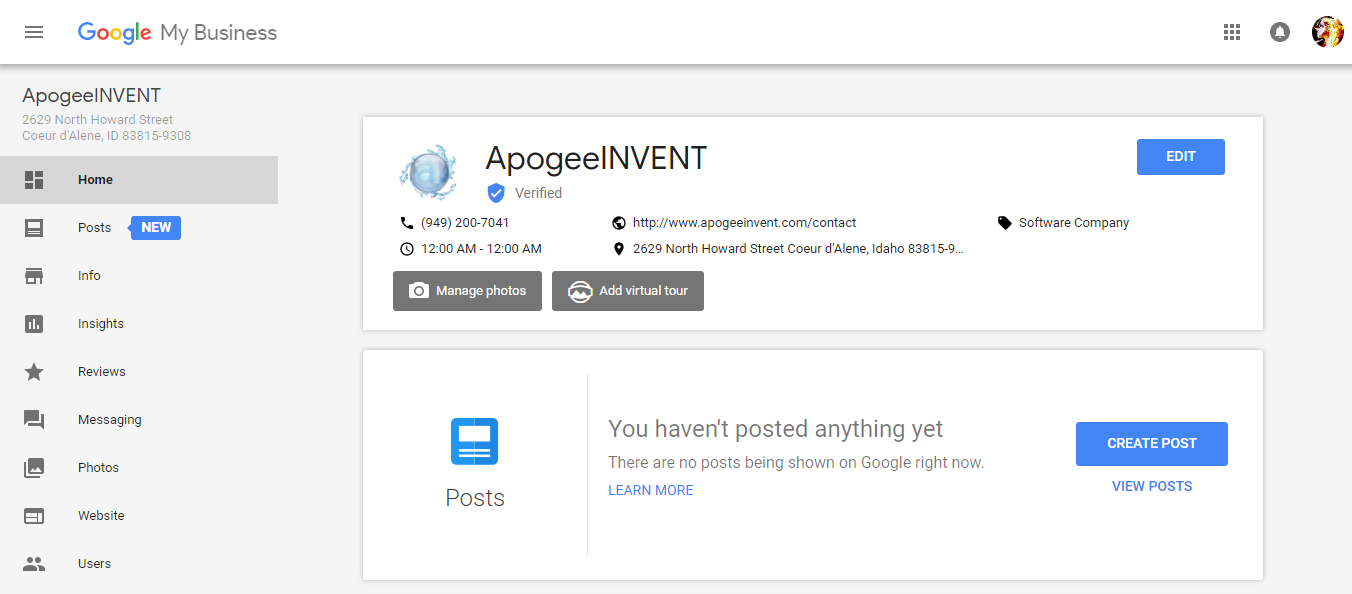
Task: Open Photos in the sidebar
Action: [139, 468]
